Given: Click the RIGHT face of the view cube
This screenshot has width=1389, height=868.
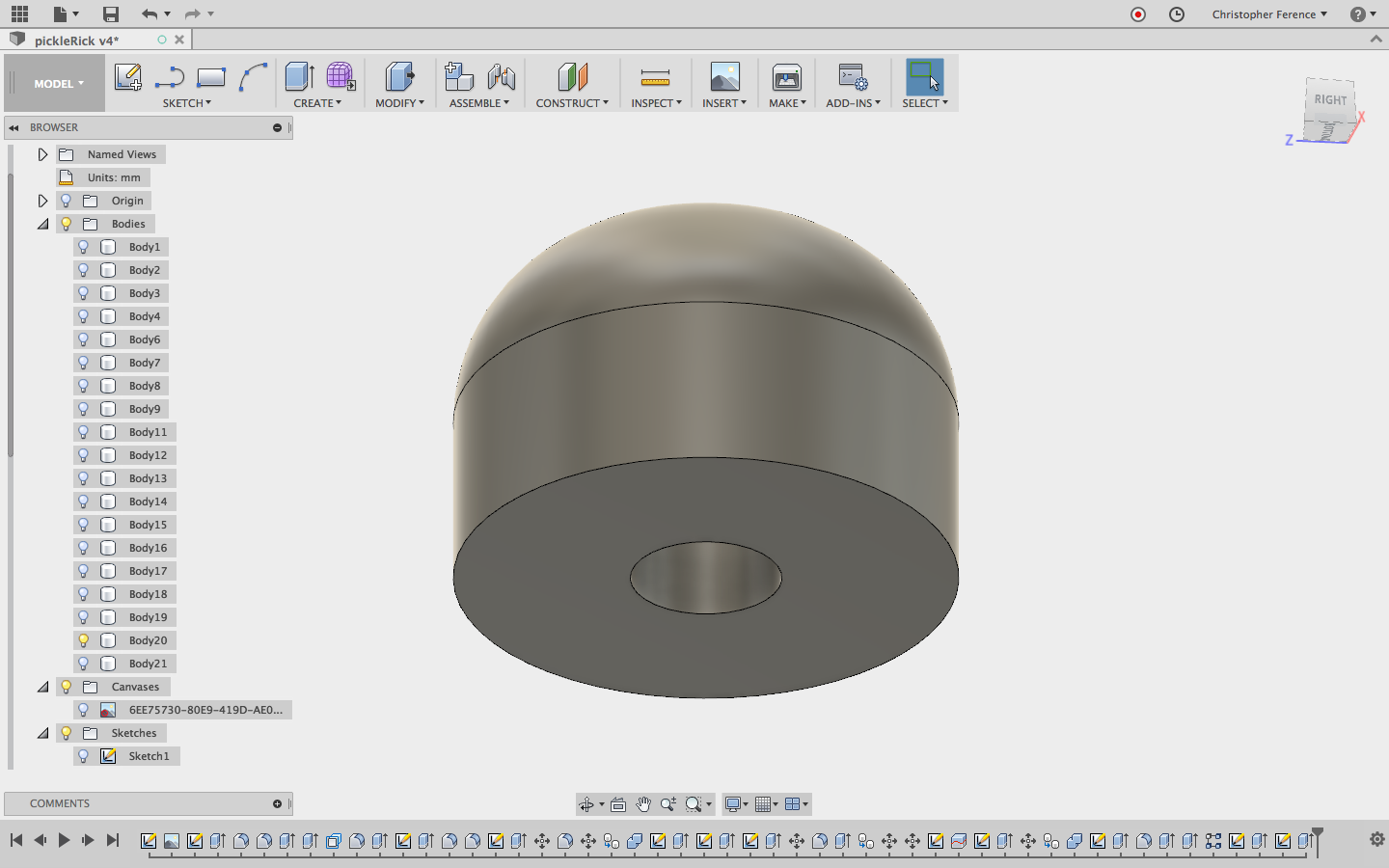Looking at the screenshot, I should point(1330,100).
